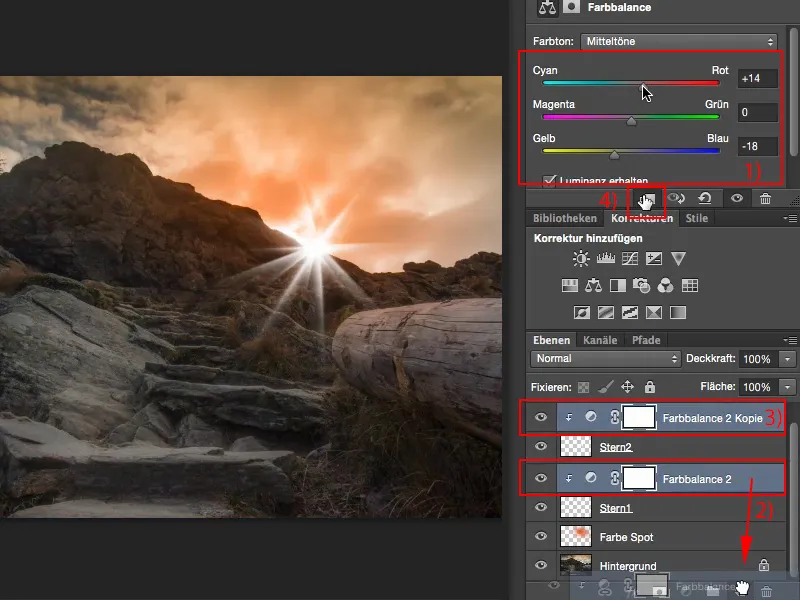Add a Channel Mixer adjustment (three circles)
This screenshot has width=800, height=600.
[x=665, y=286]
